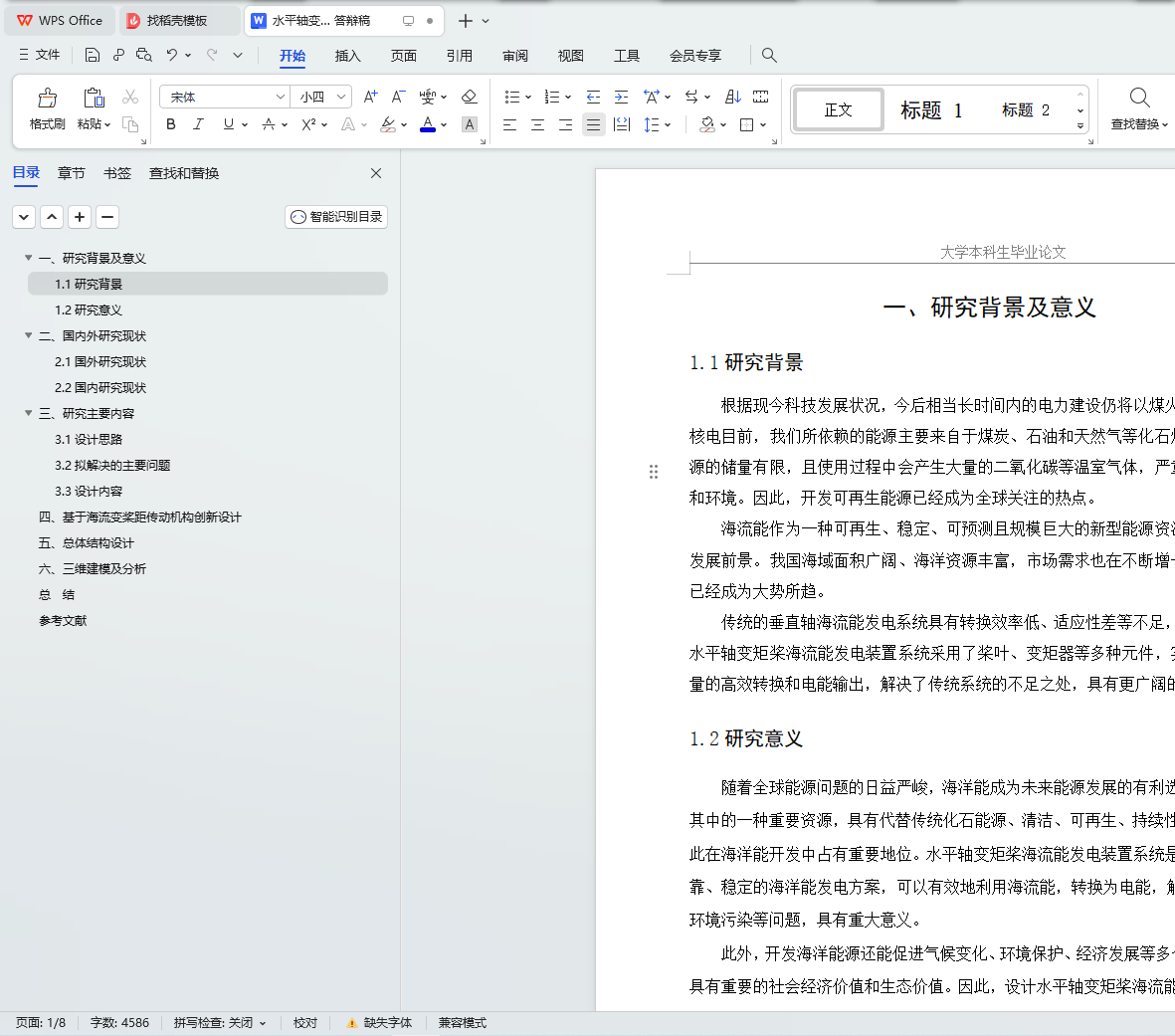1175x1036 pixels.
Task: Toggle italic formatting
Action: tap(198, 124)
